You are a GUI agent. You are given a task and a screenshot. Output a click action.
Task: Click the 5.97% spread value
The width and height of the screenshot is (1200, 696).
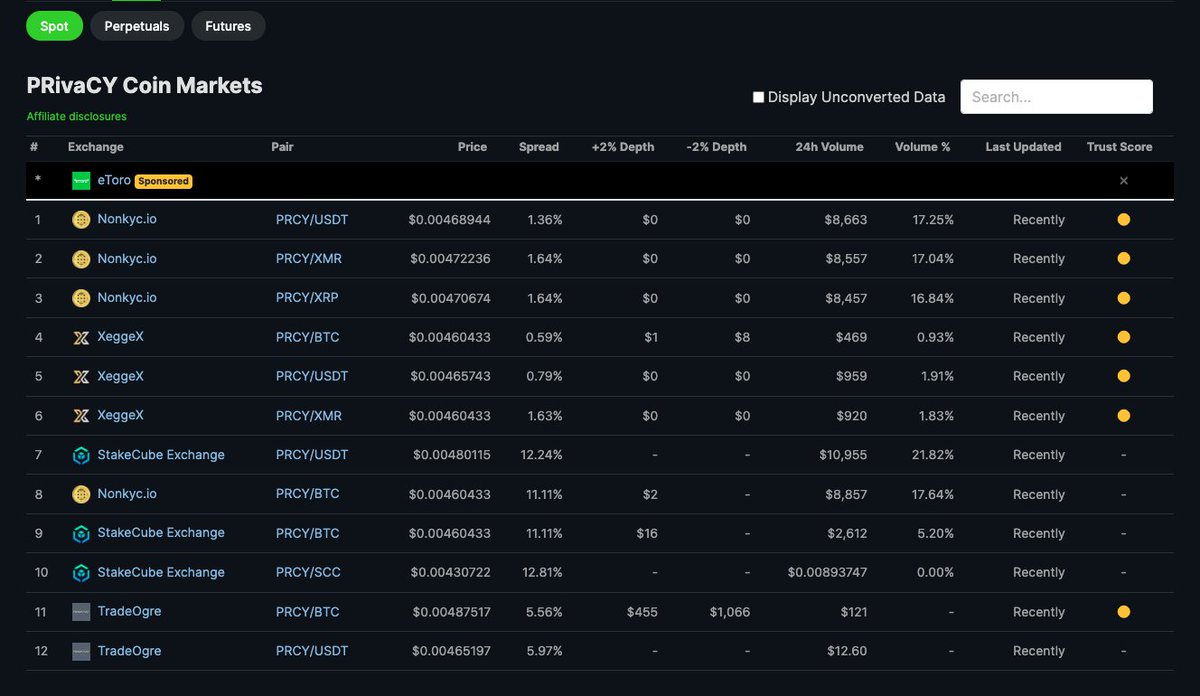click(544, 651)
